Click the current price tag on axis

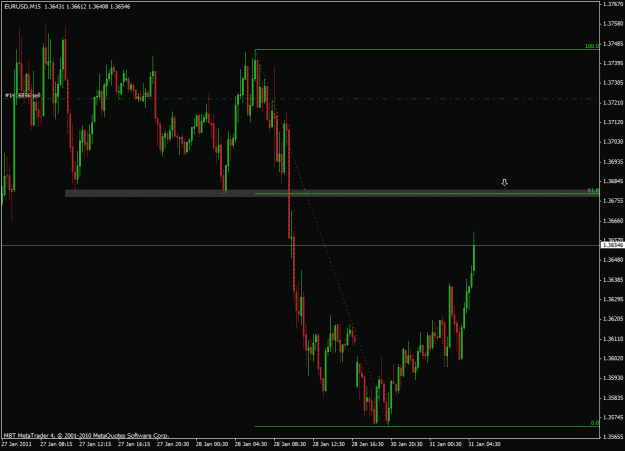613,245
